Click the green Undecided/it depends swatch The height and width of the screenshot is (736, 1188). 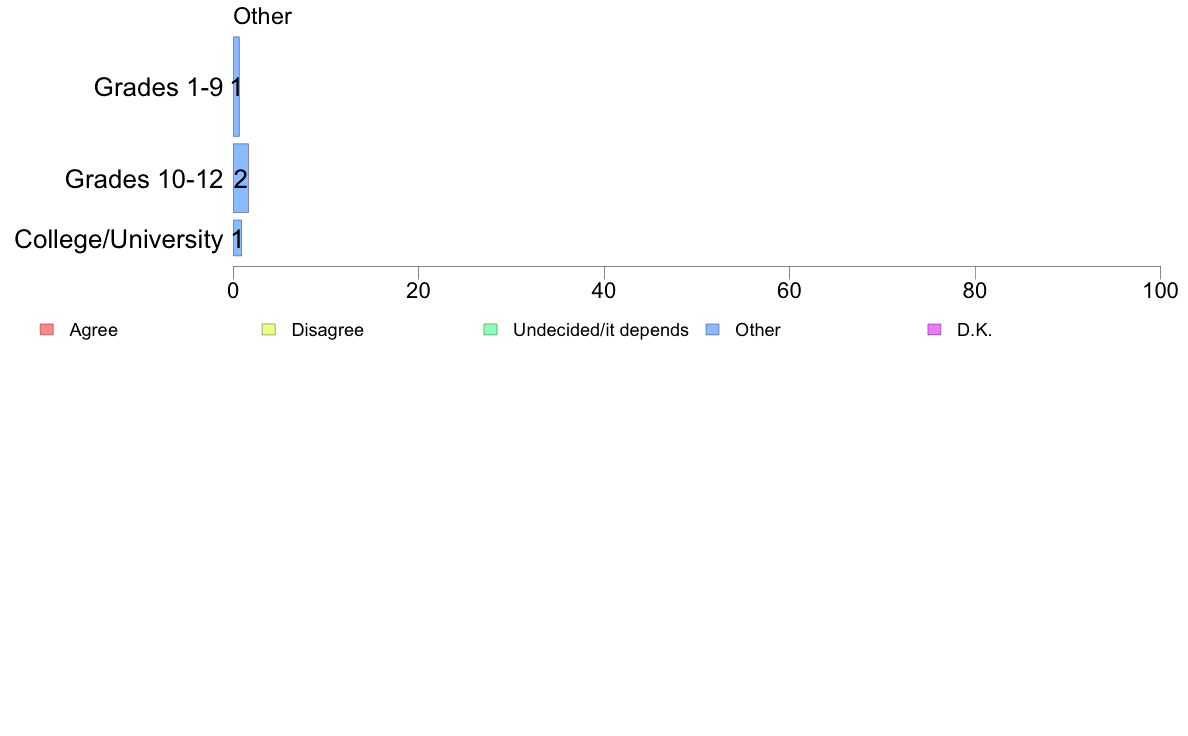click(x=491, y=330)
